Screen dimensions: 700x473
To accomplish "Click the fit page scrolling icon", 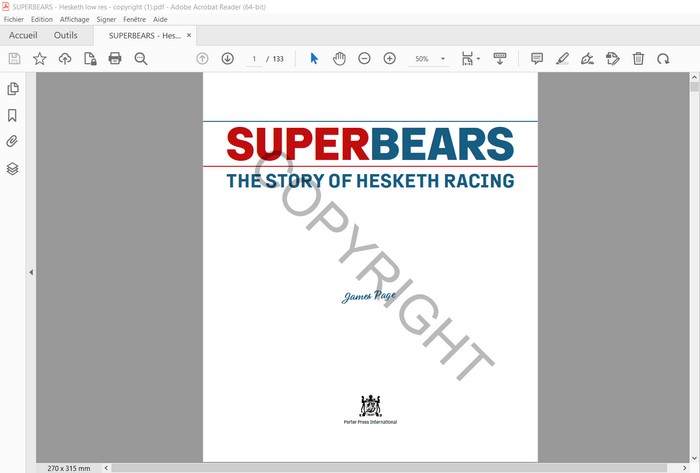I will pyautogui.click(x=467, y=58).
